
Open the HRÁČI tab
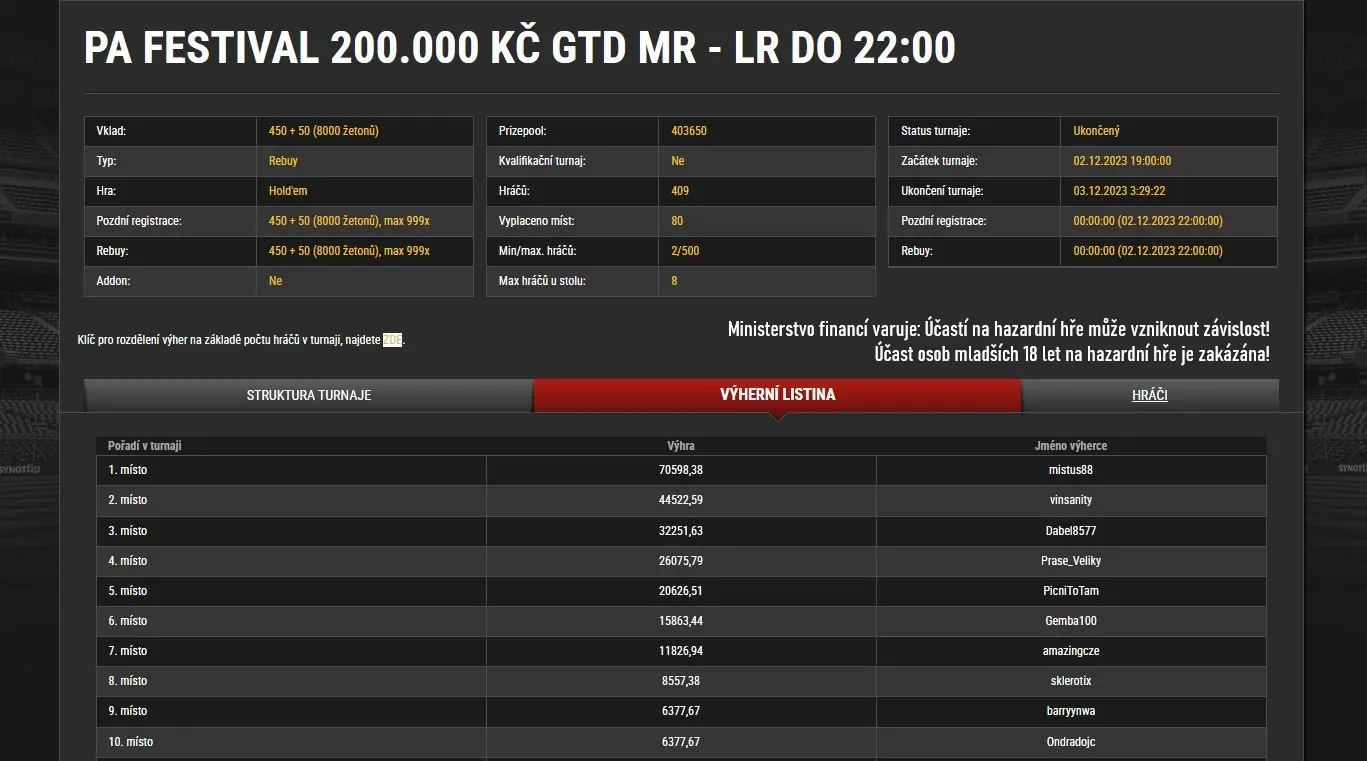coord(1149,394)
